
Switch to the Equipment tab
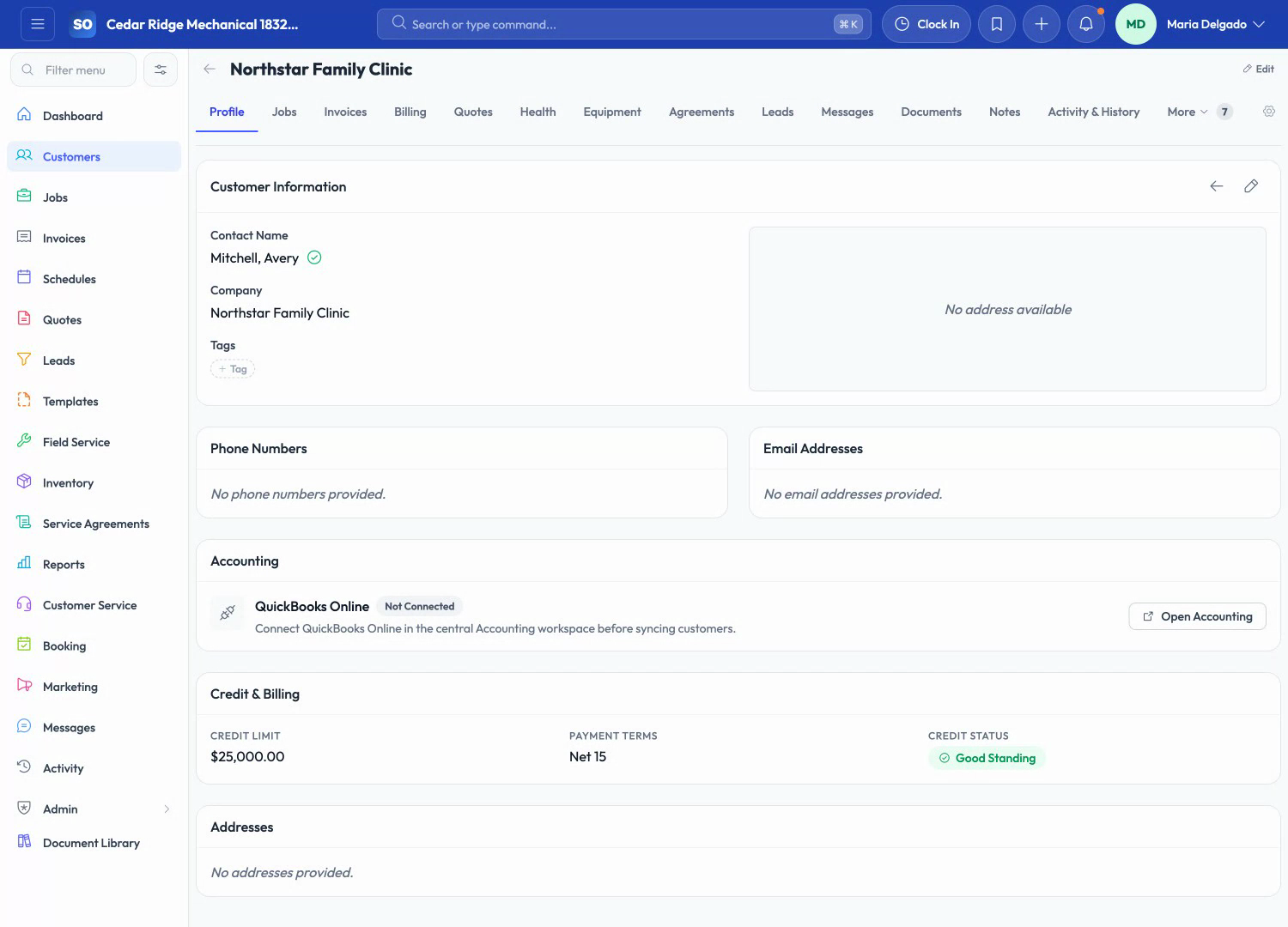pos(612,112)
